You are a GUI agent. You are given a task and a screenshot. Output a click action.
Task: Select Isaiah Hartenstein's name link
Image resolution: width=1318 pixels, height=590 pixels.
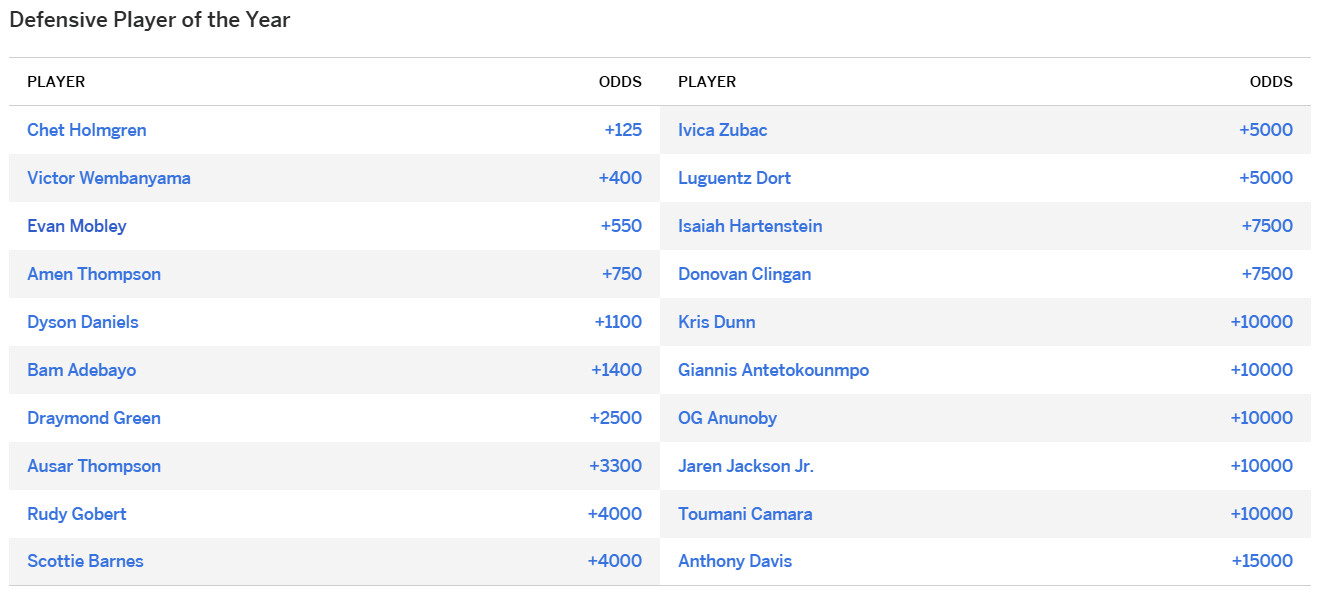(750, 226)
